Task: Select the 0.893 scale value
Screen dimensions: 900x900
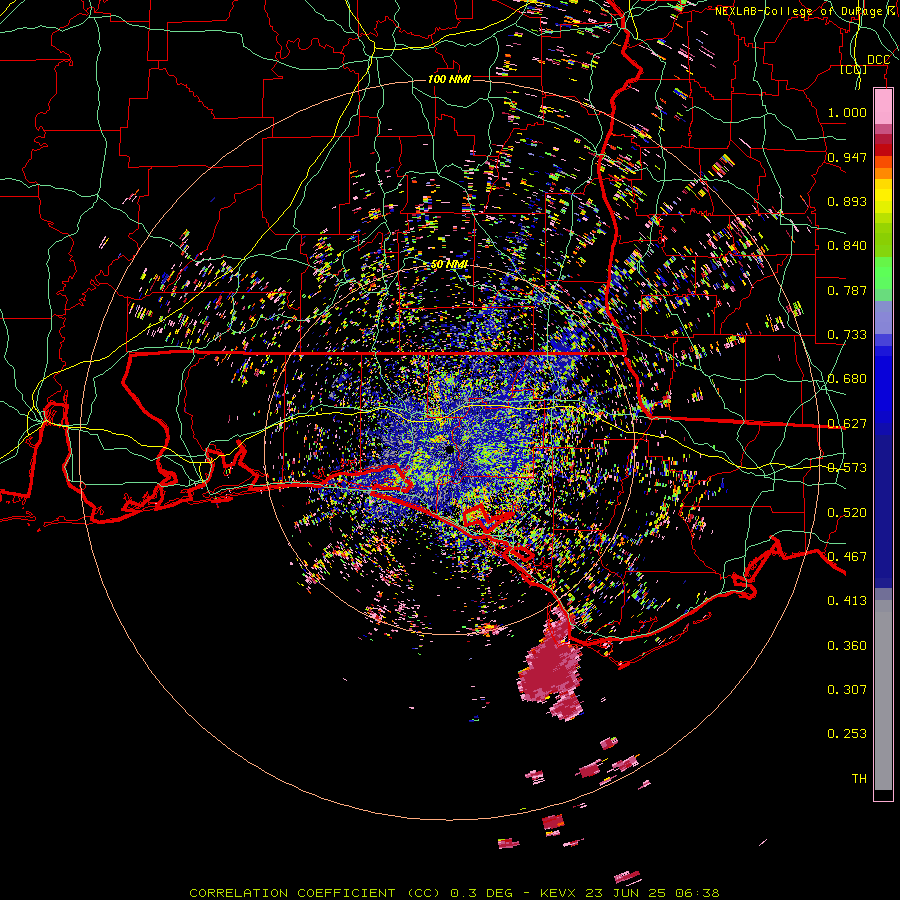Action: coord(847,201)
